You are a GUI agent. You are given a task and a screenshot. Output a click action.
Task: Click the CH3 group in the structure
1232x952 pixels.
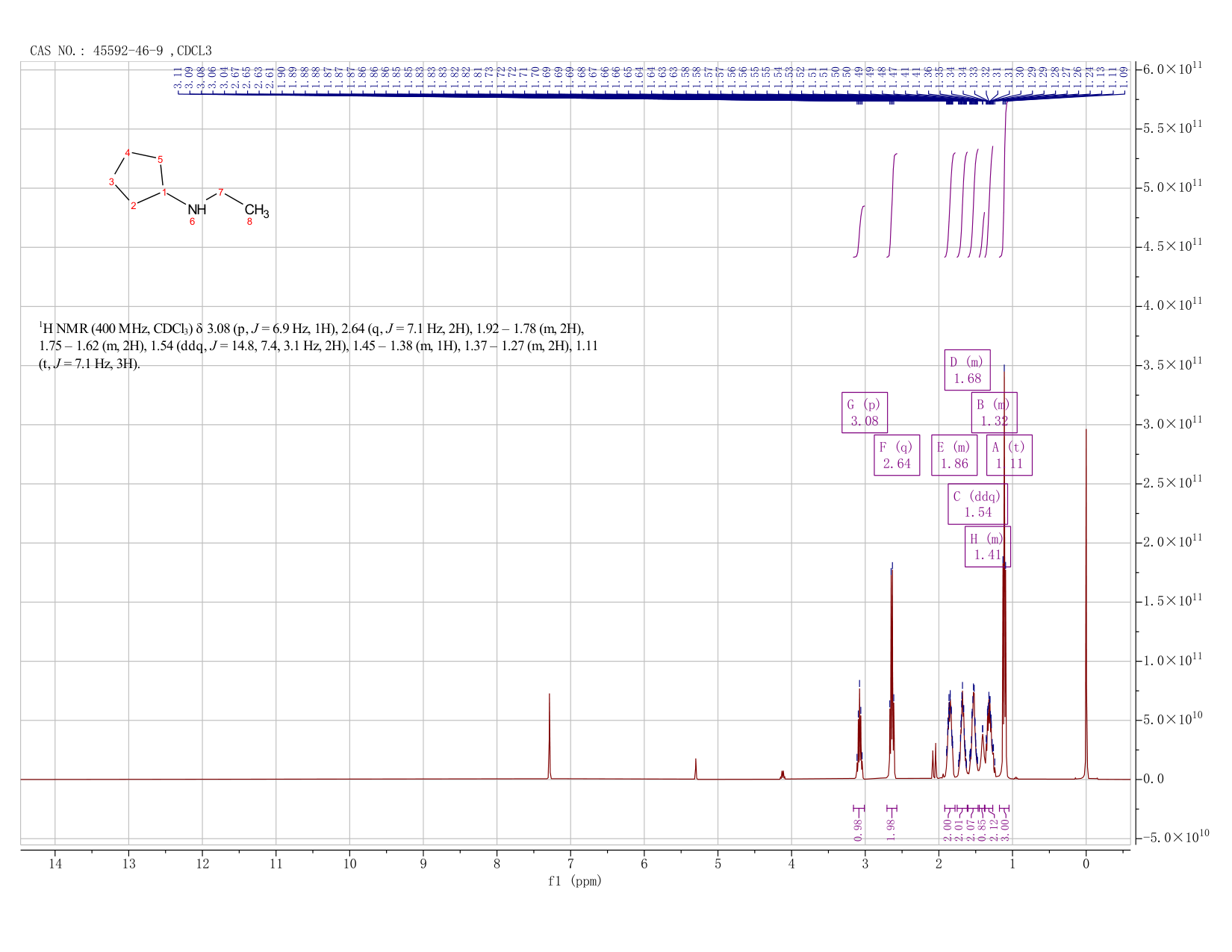256,211
